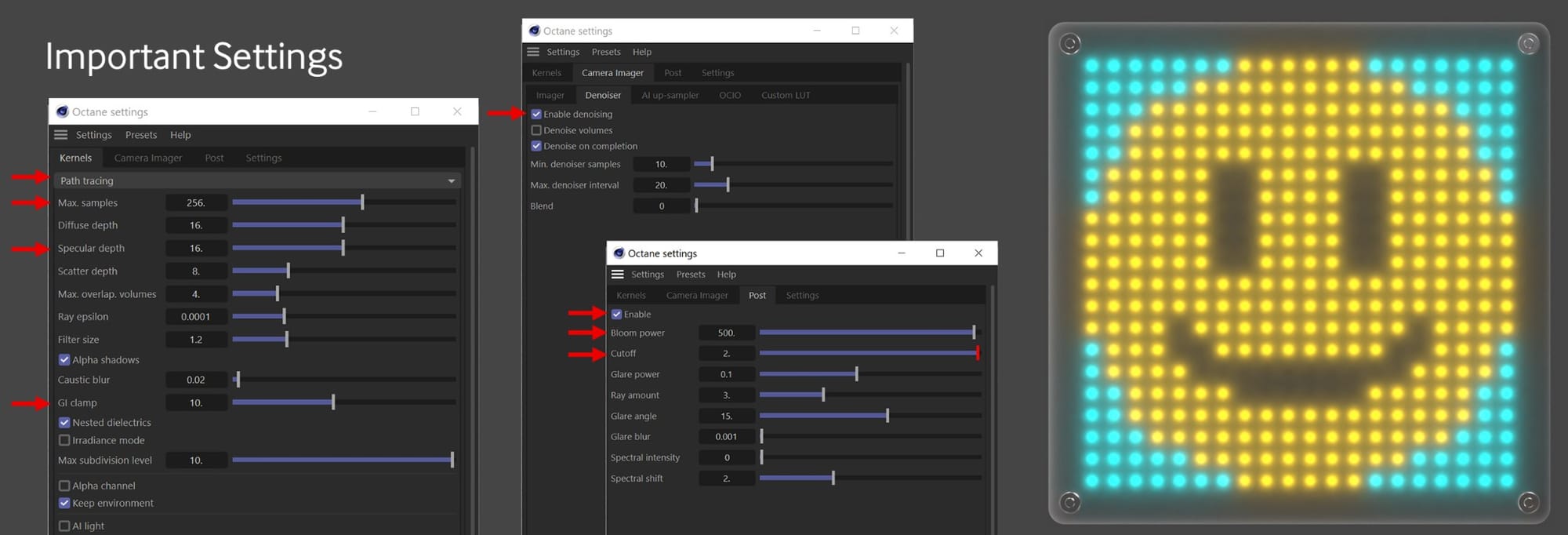The image size is (1568, 535).
Task: Switch to Post tab in Kernels window
Action: pyautogui.click(x=214, y=158)
